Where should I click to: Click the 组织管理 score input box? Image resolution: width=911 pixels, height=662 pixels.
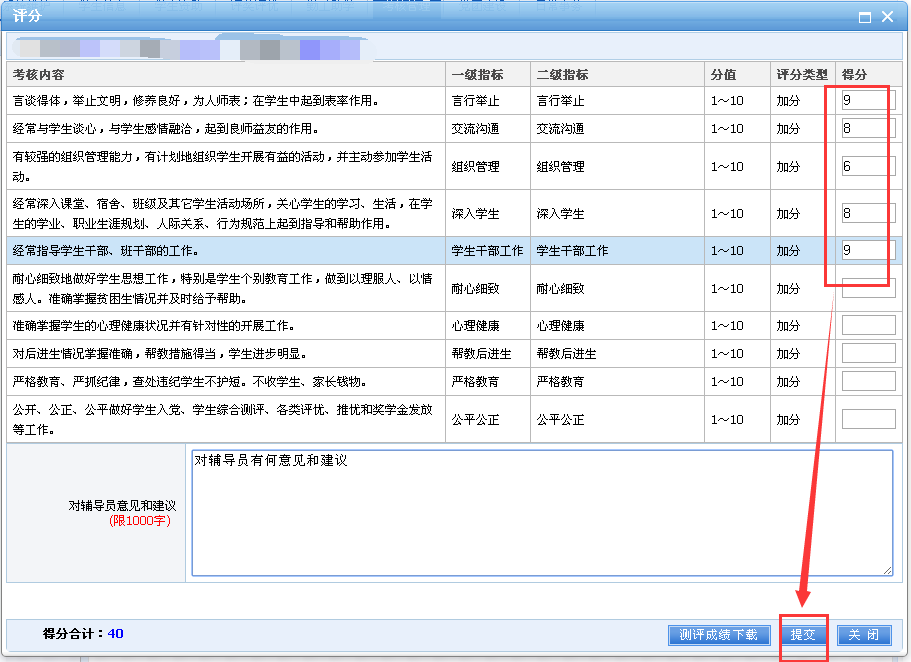click(868, 167)
